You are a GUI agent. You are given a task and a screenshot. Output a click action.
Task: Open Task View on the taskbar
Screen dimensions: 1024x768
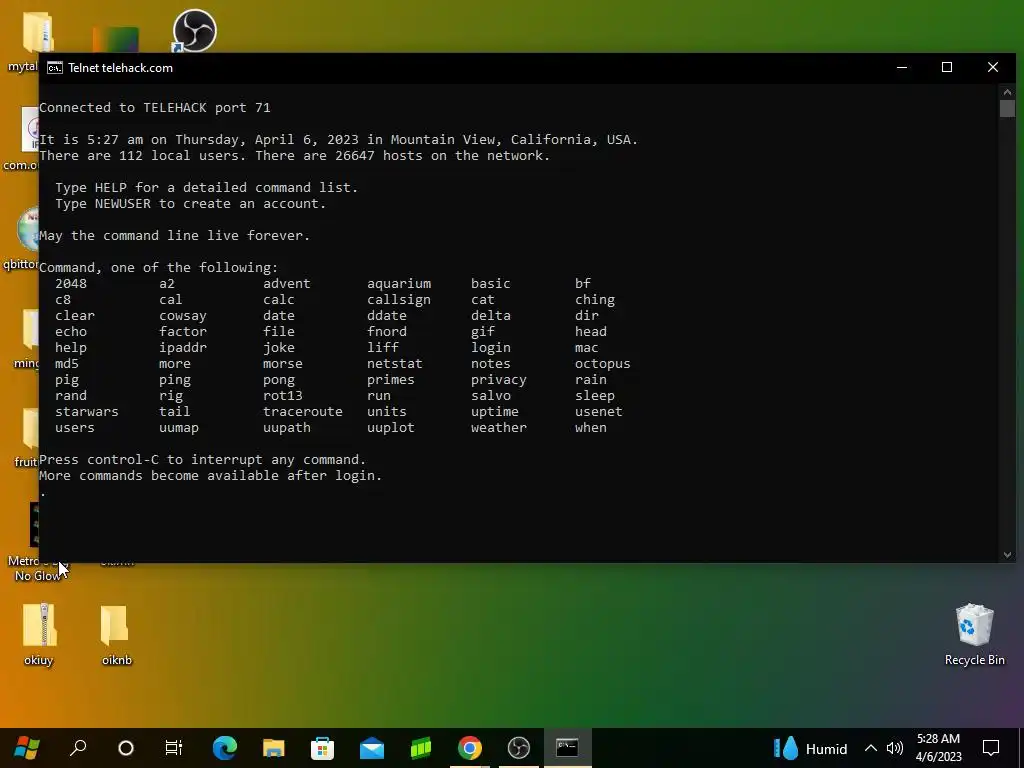(x=174, y=748)
